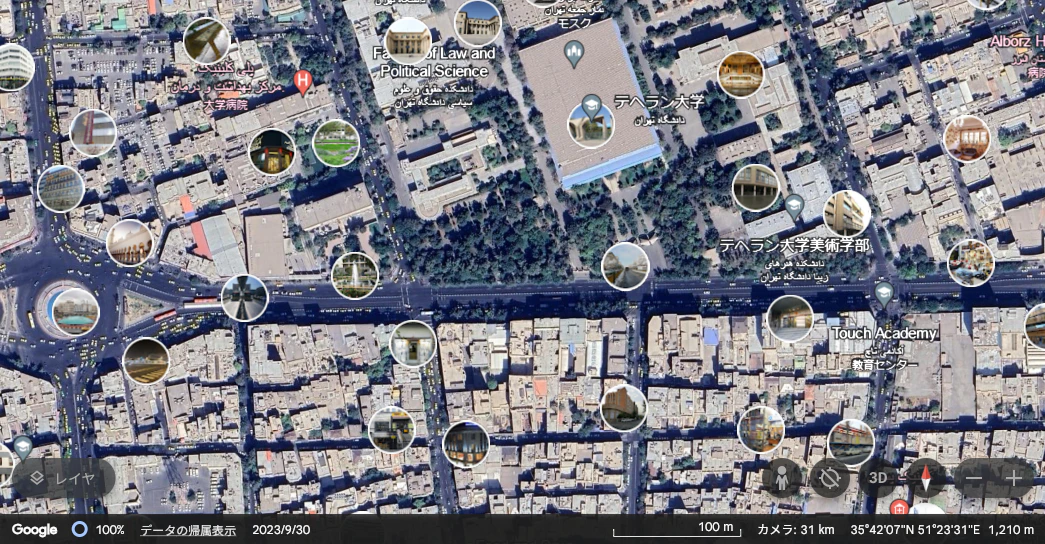Click the カメラ: 31 km readout
Screen dimensions: 1045x544
coord(796,530)
